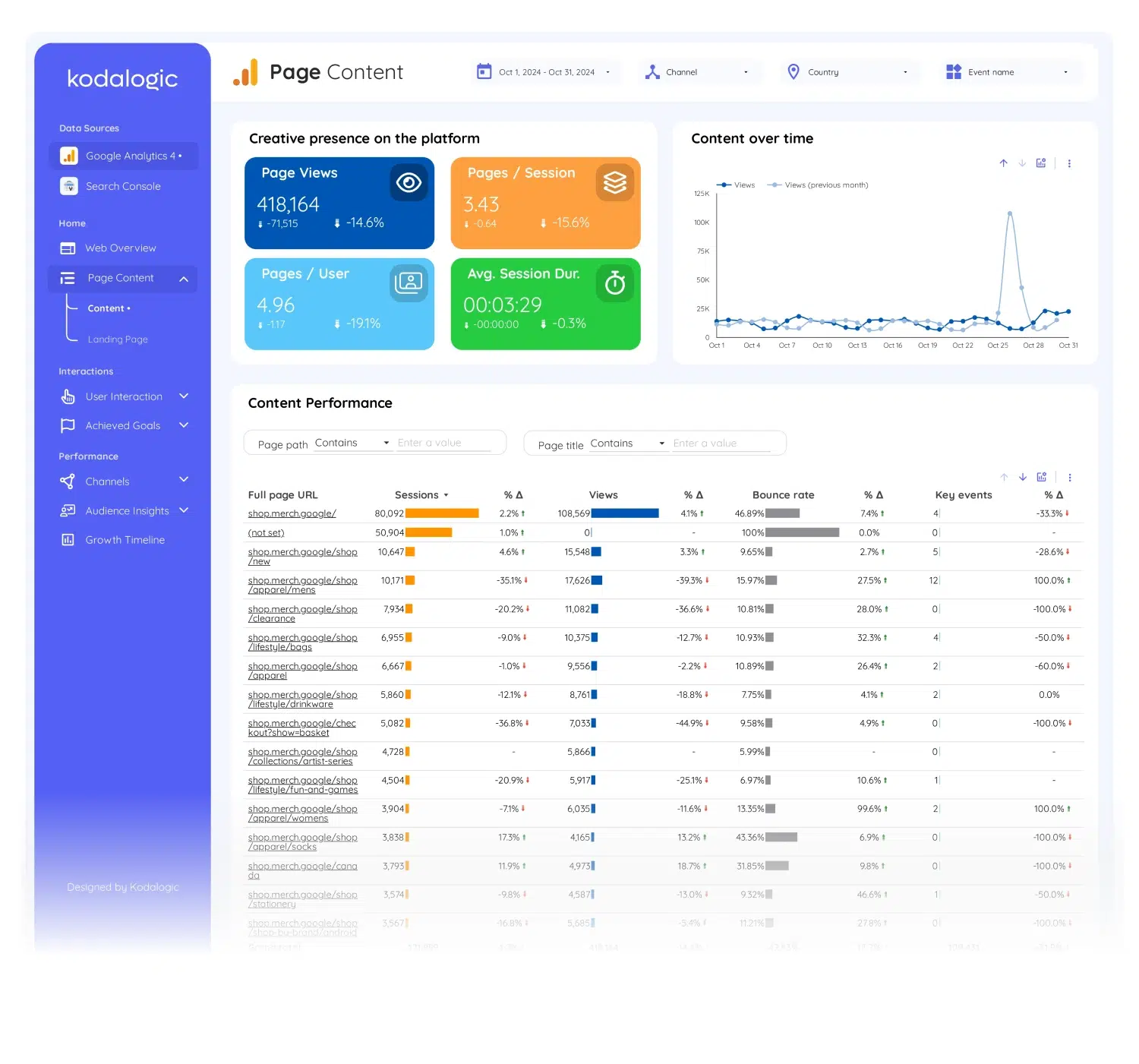Open Page path Contains condition dropdown
The image size is (1139, 1064).
(x=352, y=443)
